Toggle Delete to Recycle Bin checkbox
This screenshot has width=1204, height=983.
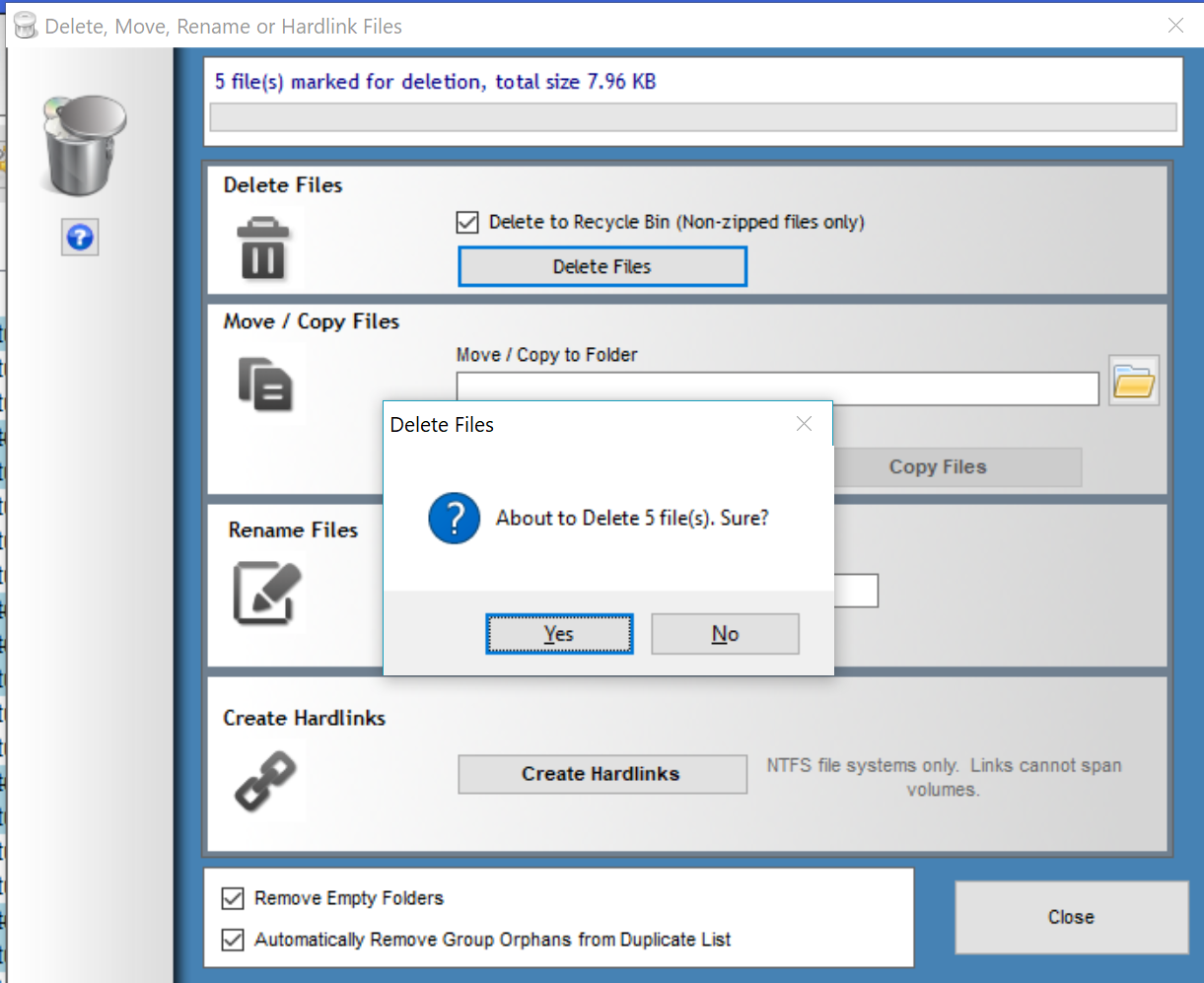[467, 223]
